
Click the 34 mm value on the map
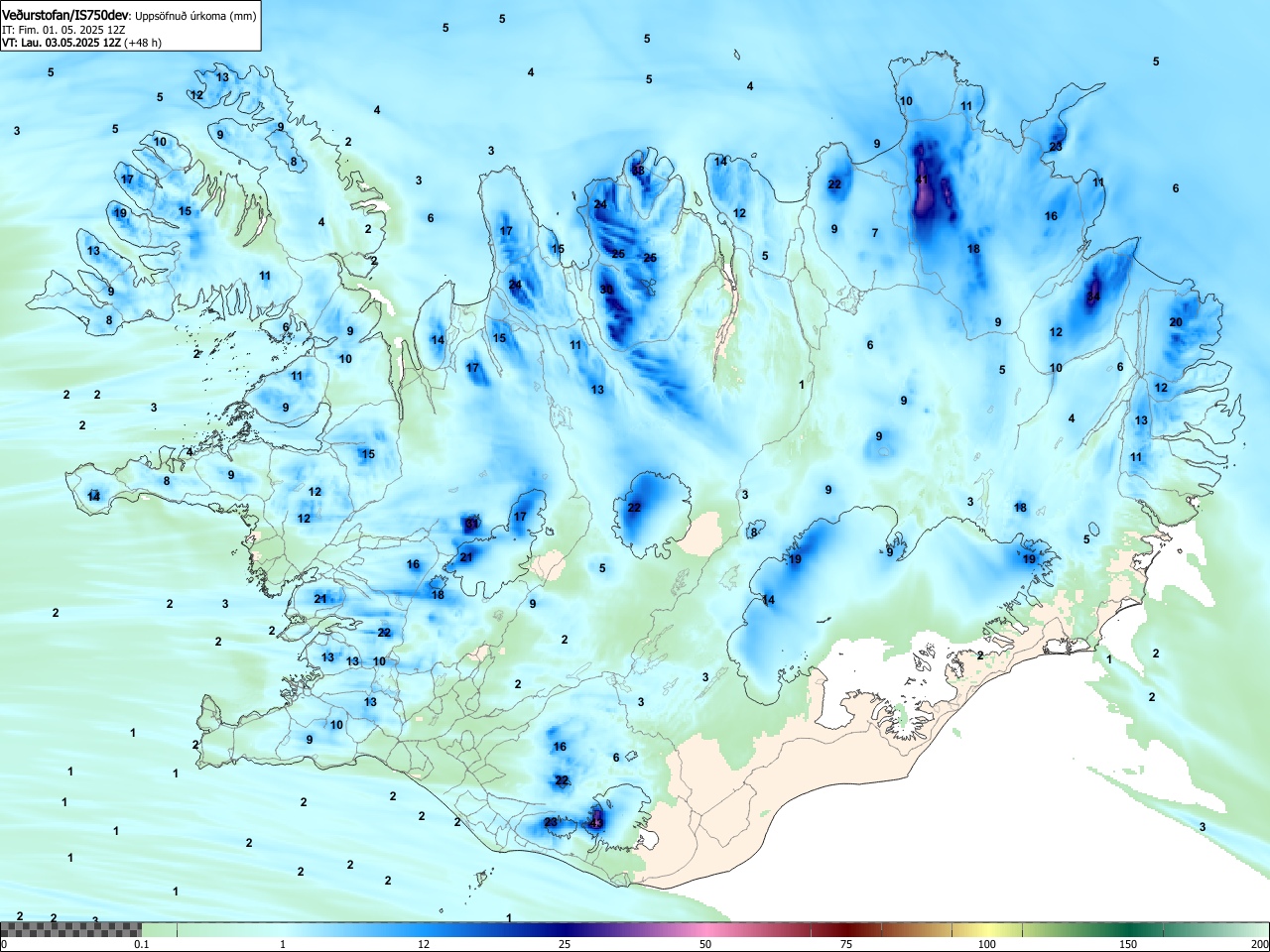pos(1093,297)
